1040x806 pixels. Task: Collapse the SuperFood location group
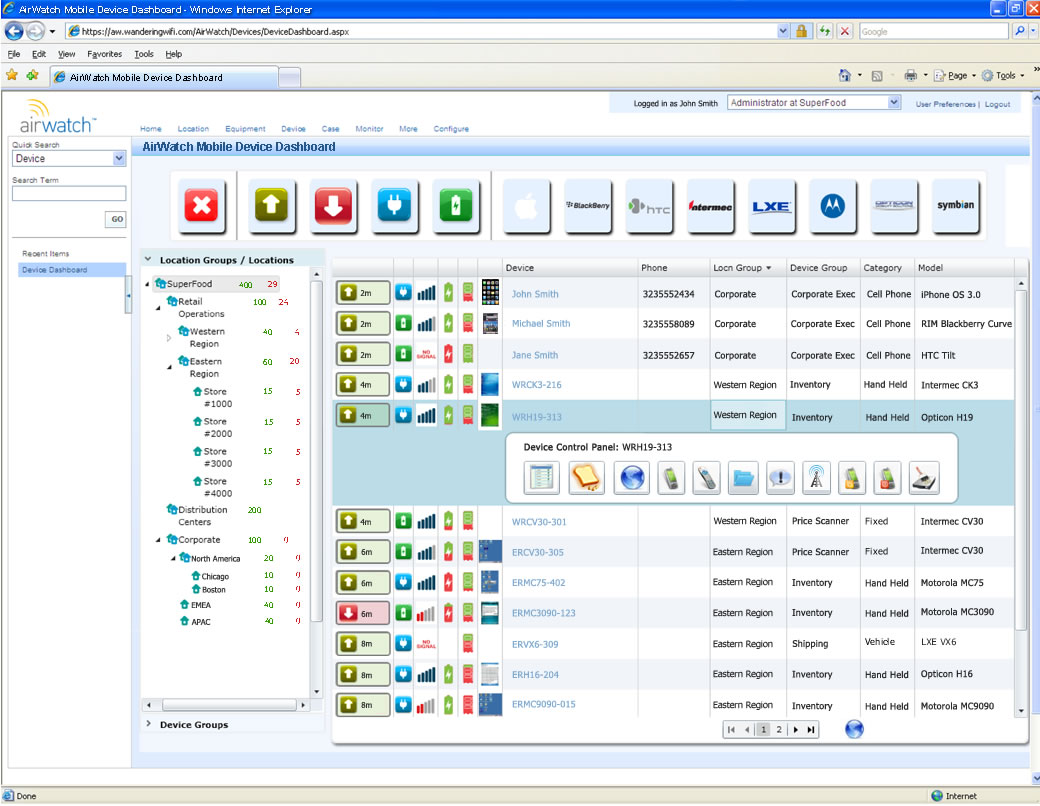click(147, 282)
